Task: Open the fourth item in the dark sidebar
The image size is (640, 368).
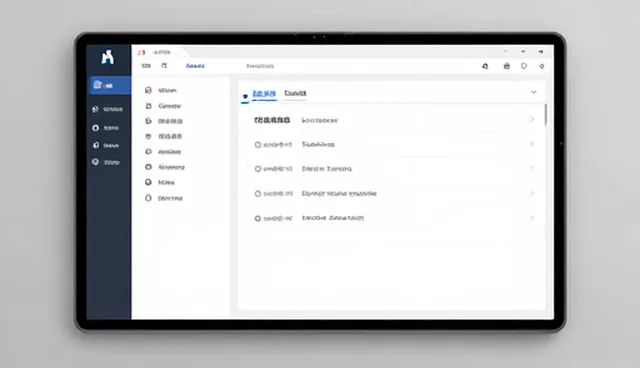Action: [x=106, y=145]
